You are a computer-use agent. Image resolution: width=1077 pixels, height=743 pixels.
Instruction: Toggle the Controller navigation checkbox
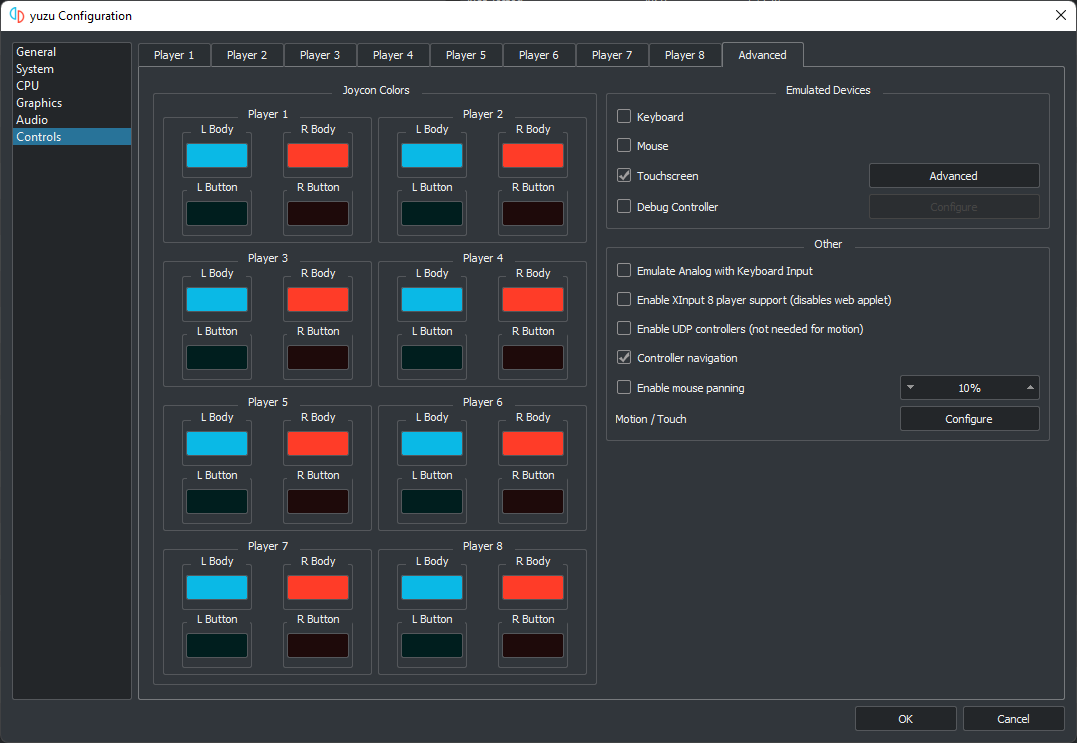625,358
